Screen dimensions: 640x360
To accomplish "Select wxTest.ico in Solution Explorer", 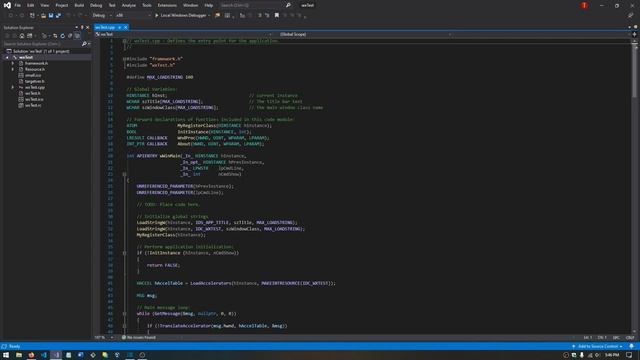I will [34, 99].
